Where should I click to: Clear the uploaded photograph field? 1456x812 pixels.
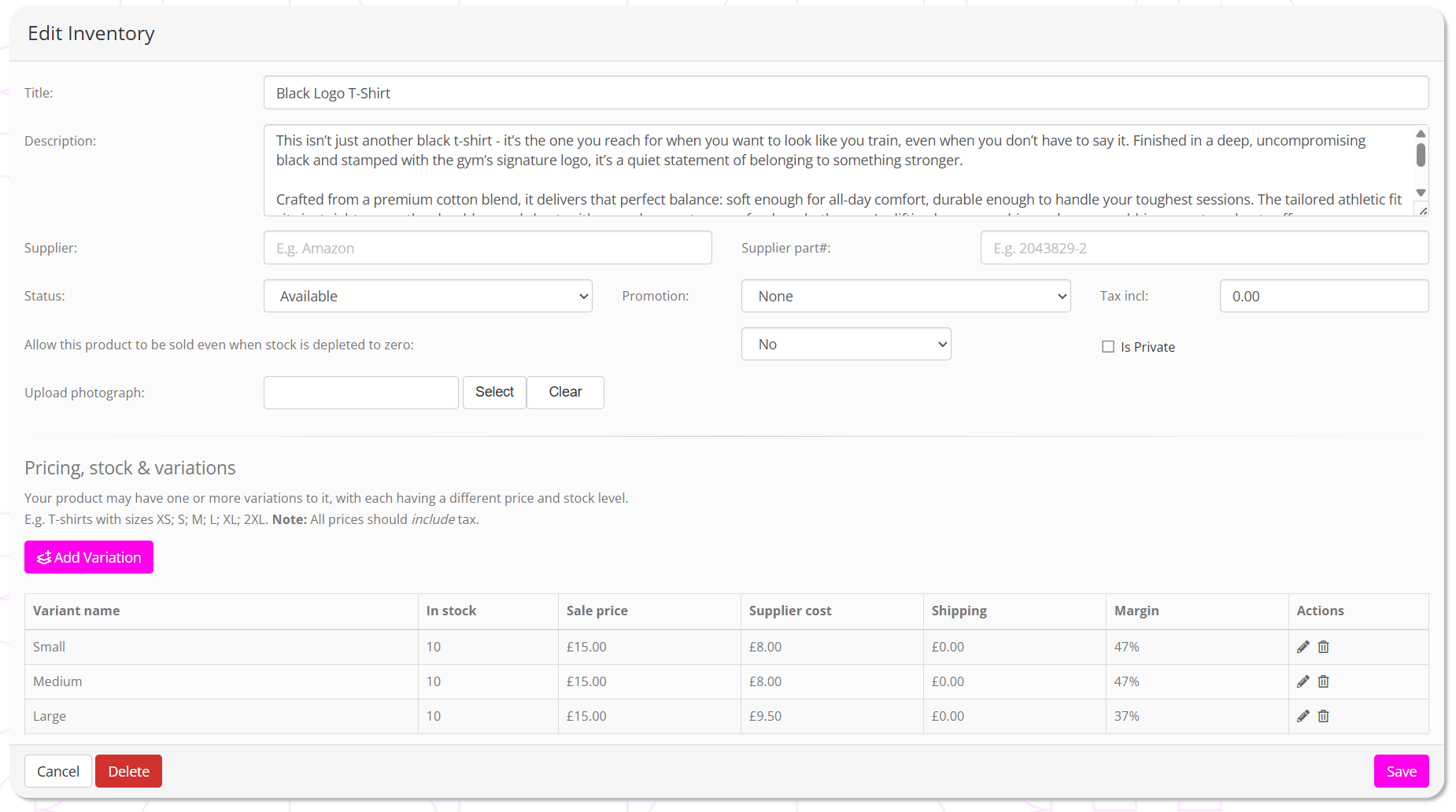point(565,392)
